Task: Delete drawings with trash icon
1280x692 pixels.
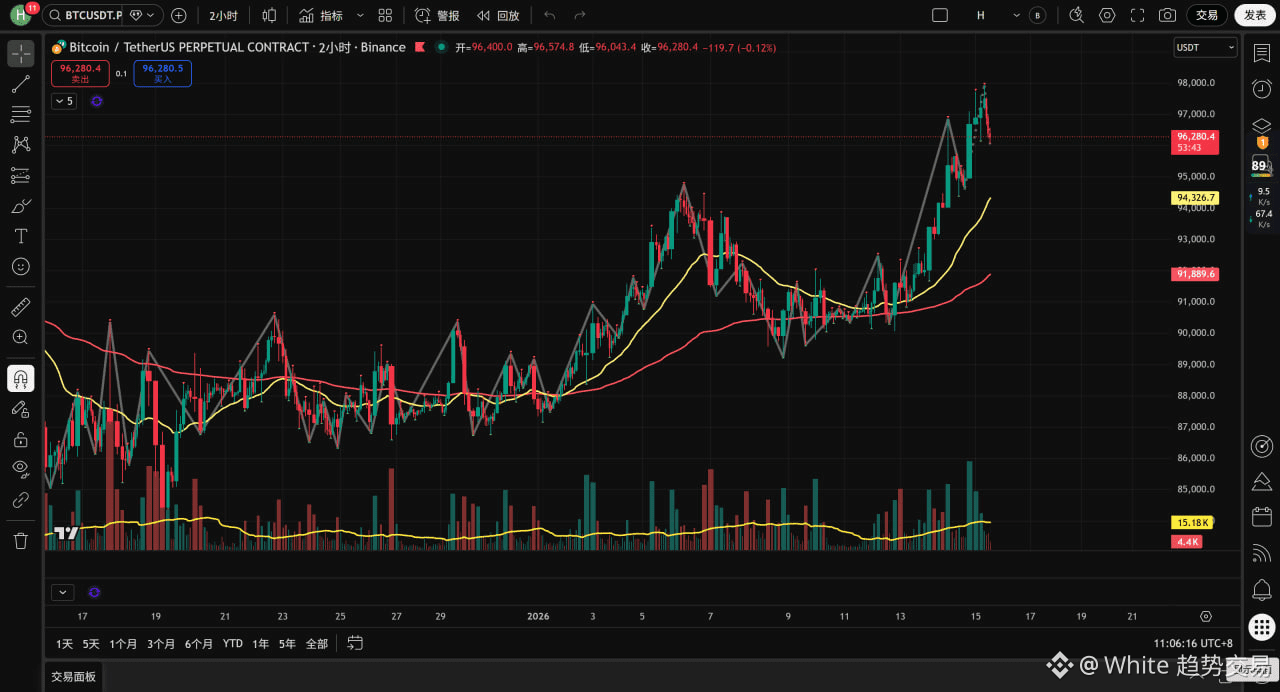Action: coord(21,541)
